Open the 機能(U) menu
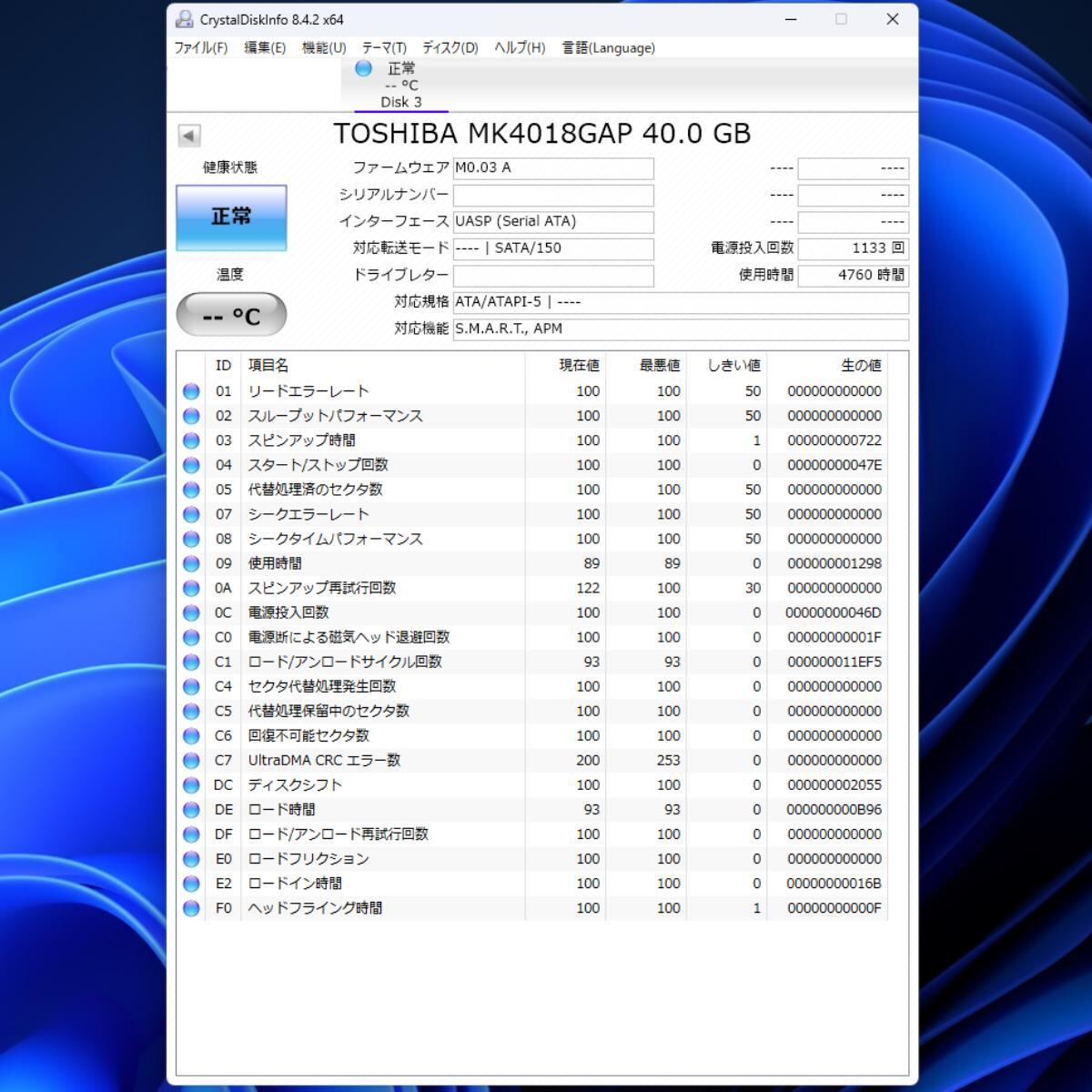1092x1092 pixels. (x=324, y=48)
